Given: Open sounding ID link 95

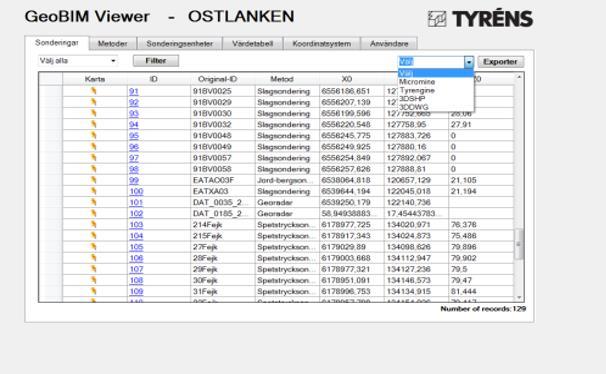Looking at the screenshot, I should pos(134,136).
